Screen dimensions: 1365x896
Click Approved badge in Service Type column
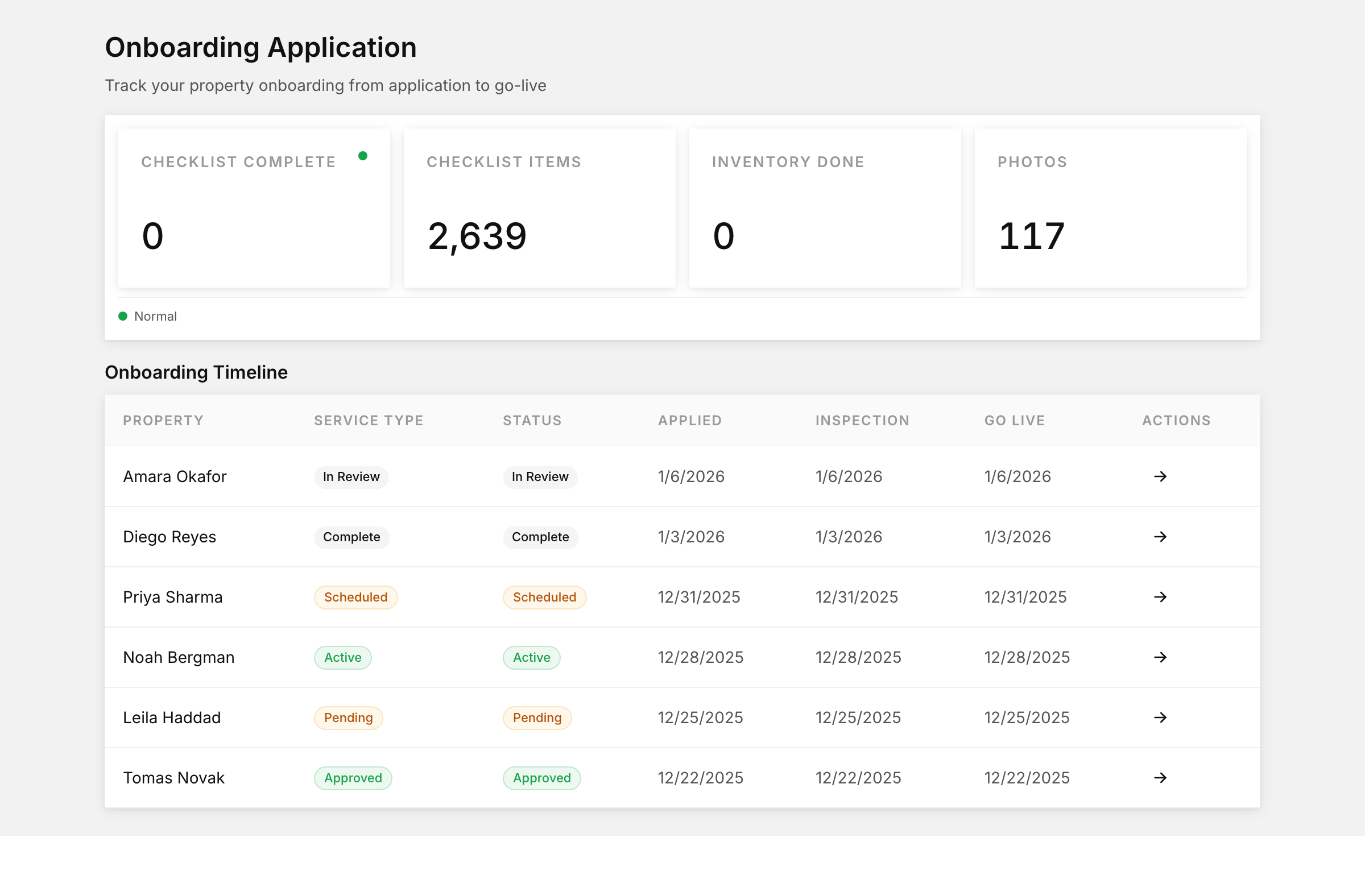pos(353,778)
